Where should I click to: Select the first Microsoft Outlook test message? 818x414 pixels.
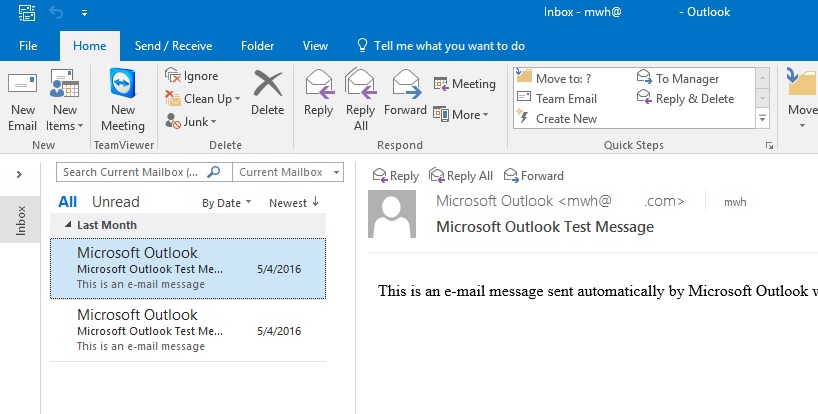pyautogui.click(x=188, y=269)
